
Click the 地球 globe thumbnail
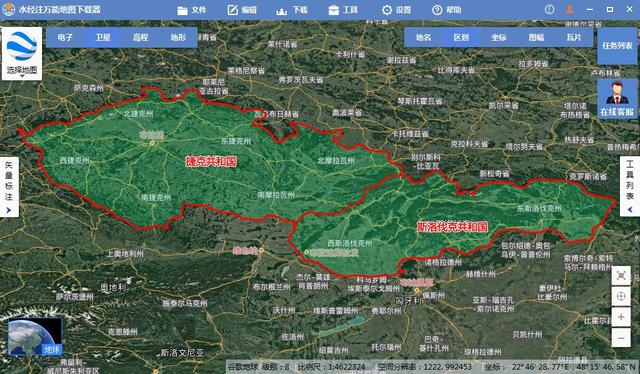(35, 337)
